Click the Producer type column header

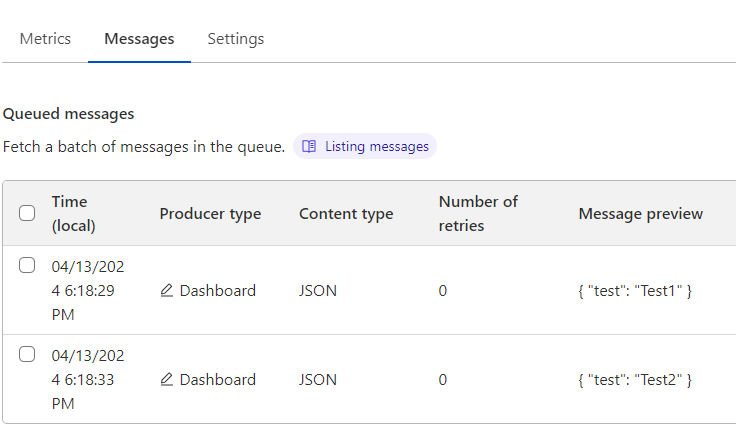[210, 214]
